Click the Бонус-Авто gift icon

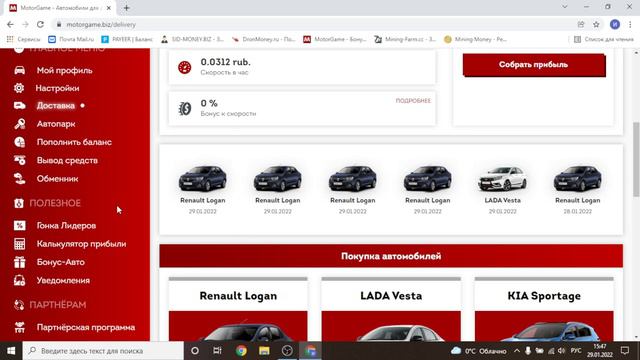click(19, 262)
